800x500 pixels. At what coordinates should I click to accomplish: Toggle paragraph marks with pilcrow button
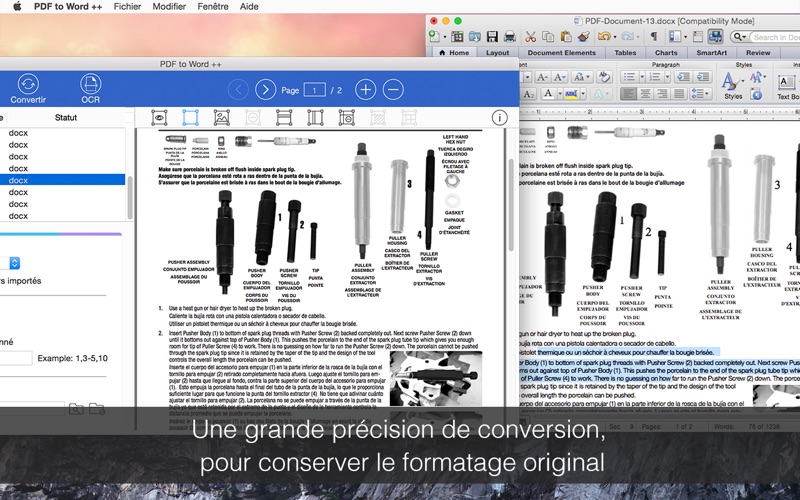point(654,37)
